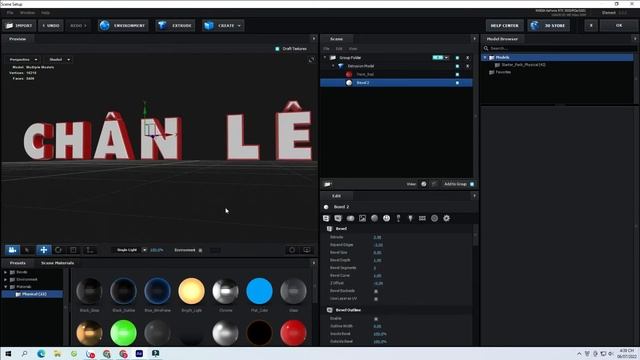This screenshot has height=360, width=640.
Task: Click the EXTRUDE button
Action: click(175, 25)
